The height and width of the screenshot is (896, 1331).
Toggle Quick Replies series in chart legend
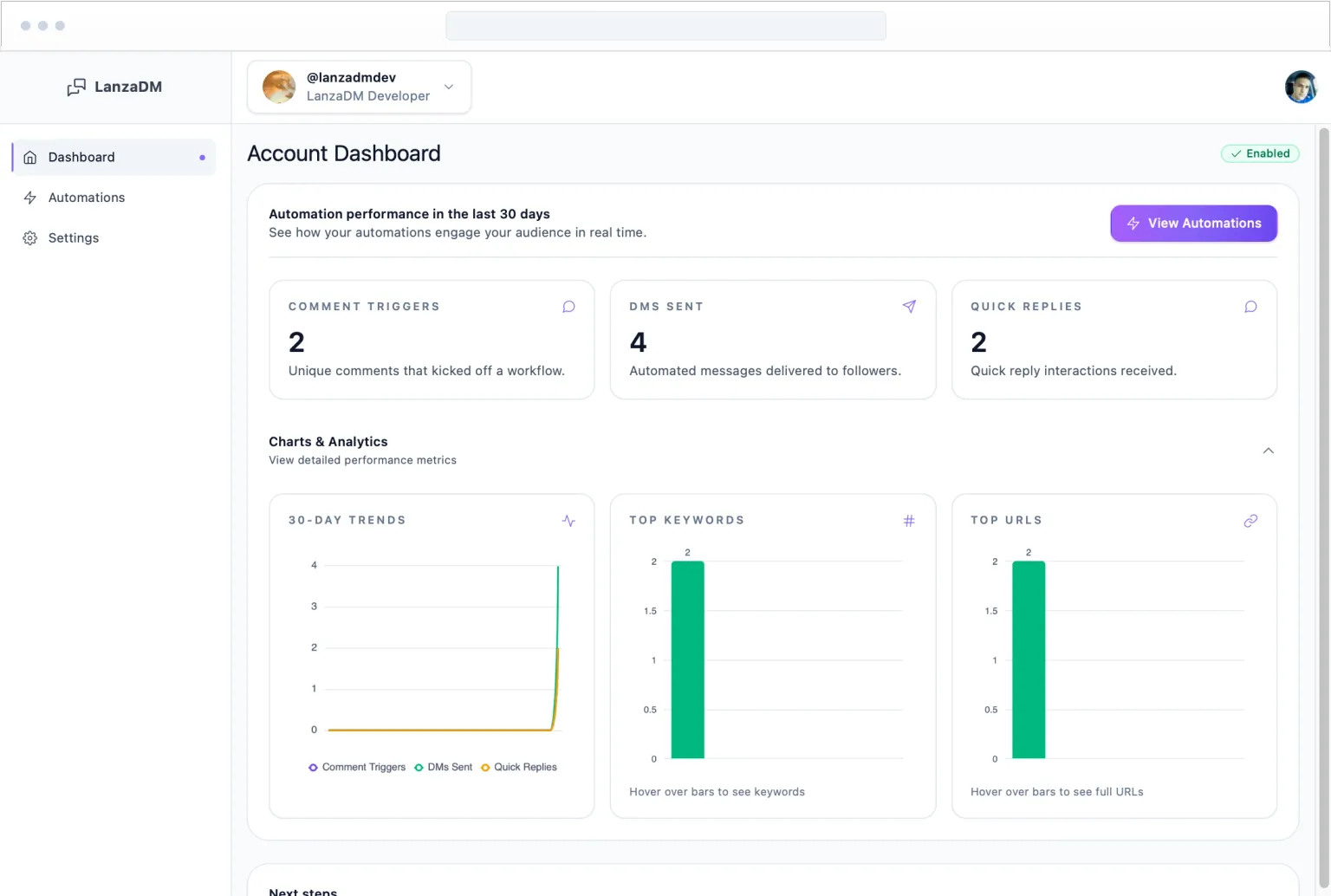[x=519, y=767]
